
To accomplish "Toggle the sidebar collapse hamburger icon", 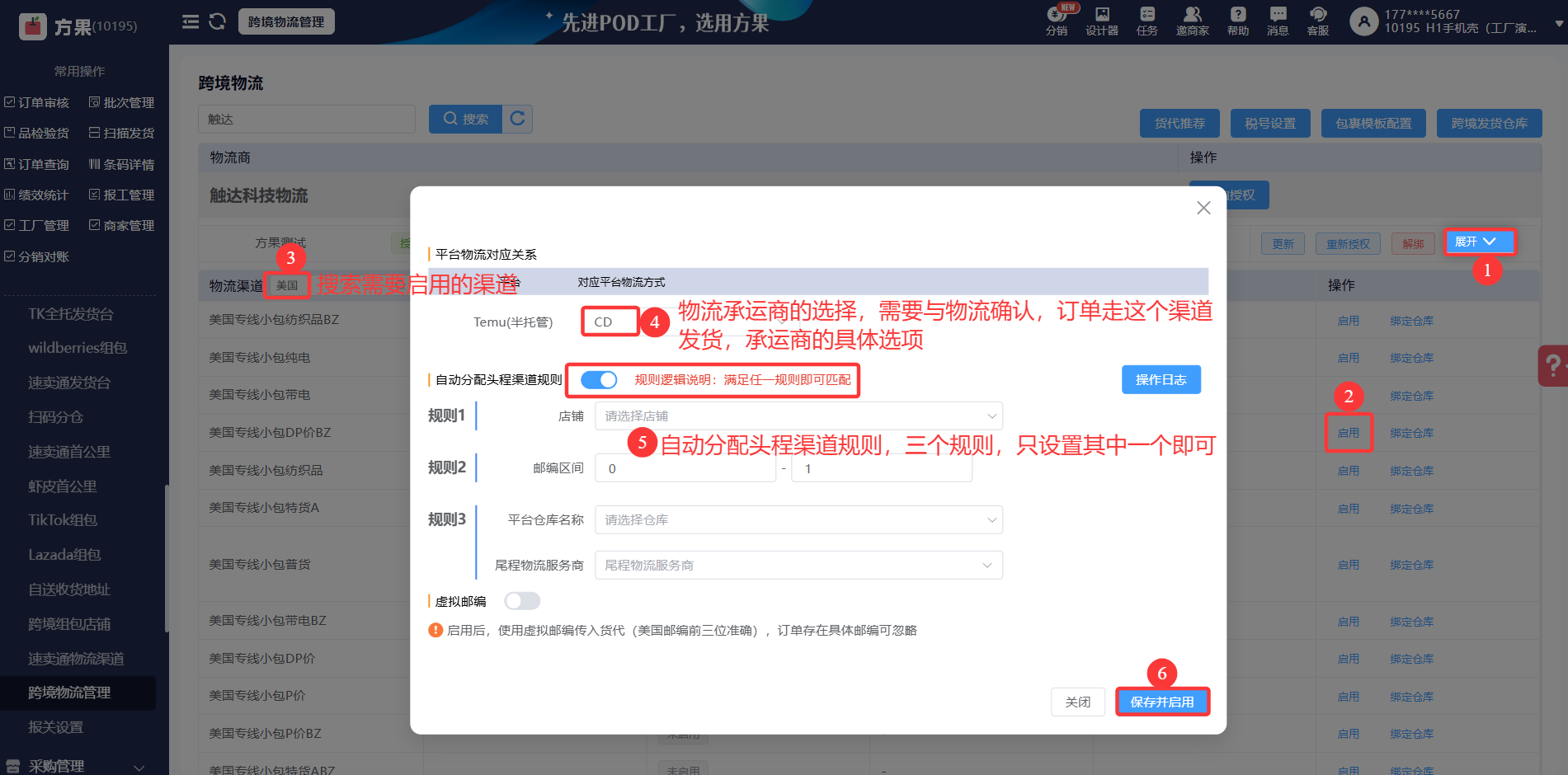I will [x=191, y=21].
